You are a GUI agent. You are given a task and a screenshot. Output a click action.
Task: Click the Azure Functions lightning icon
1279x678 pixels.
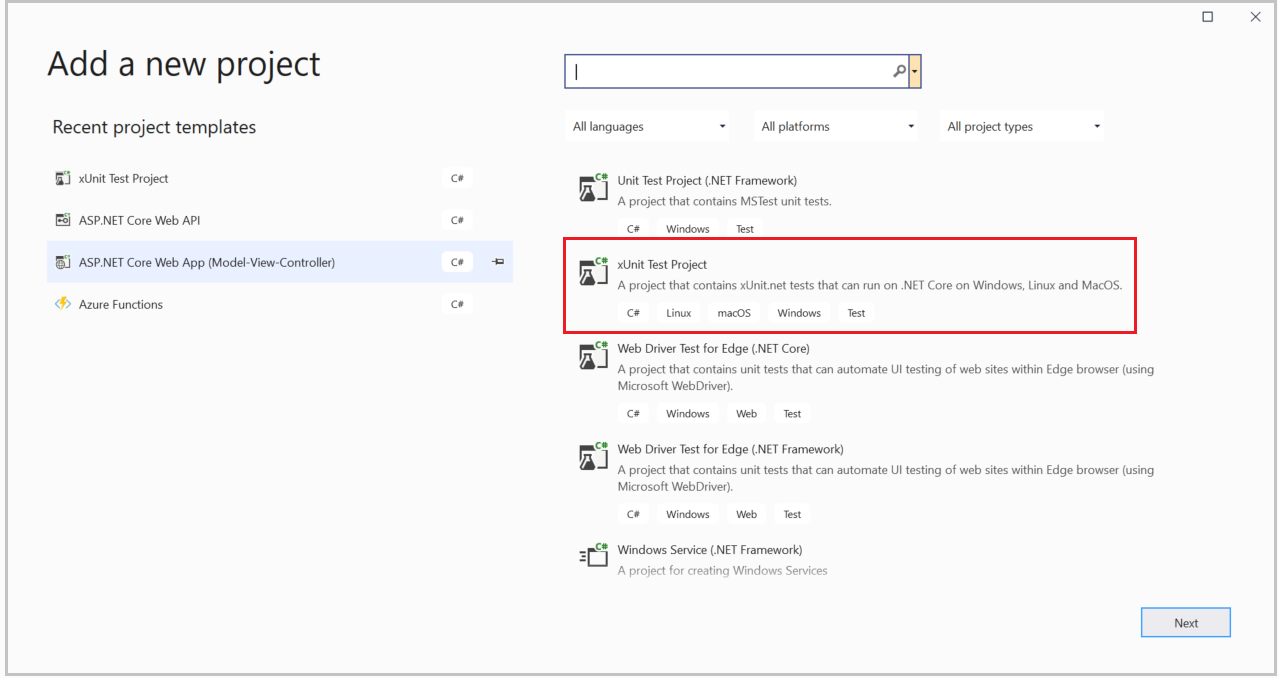[63, 304]
